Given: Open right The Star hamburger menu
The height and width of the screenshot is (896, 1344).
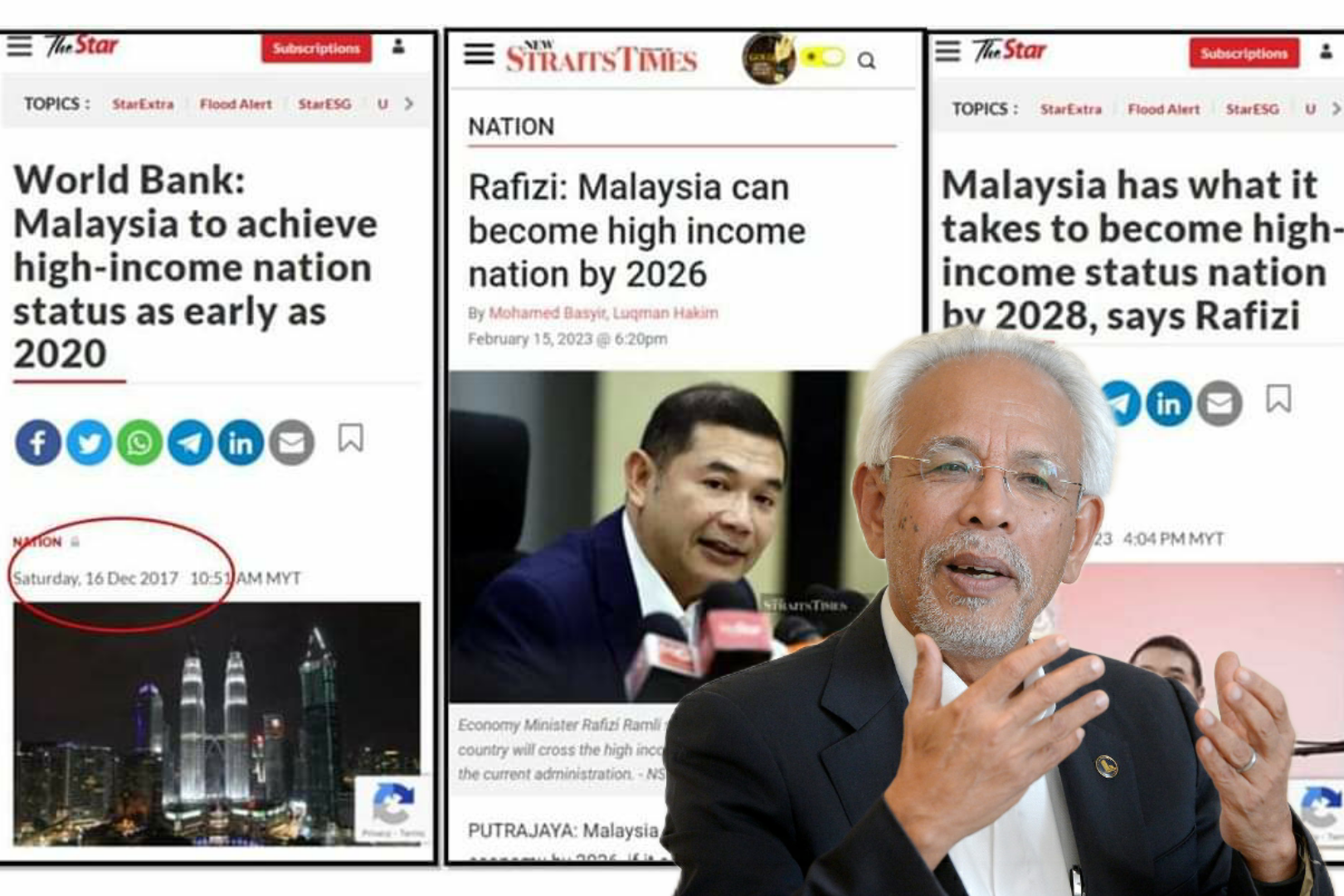Looking at the screenshot, I should [x=947, y=51].
